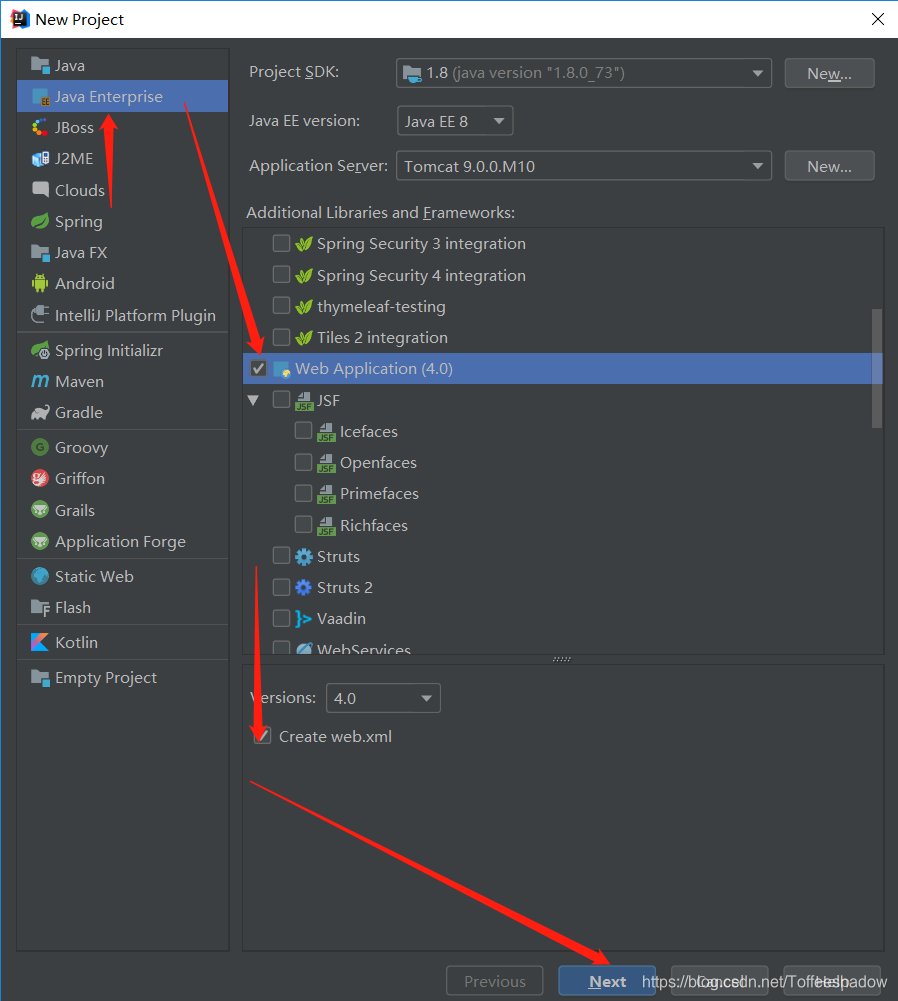
Task: Check the JSF checkbox
Action: [x=281, y=400]
